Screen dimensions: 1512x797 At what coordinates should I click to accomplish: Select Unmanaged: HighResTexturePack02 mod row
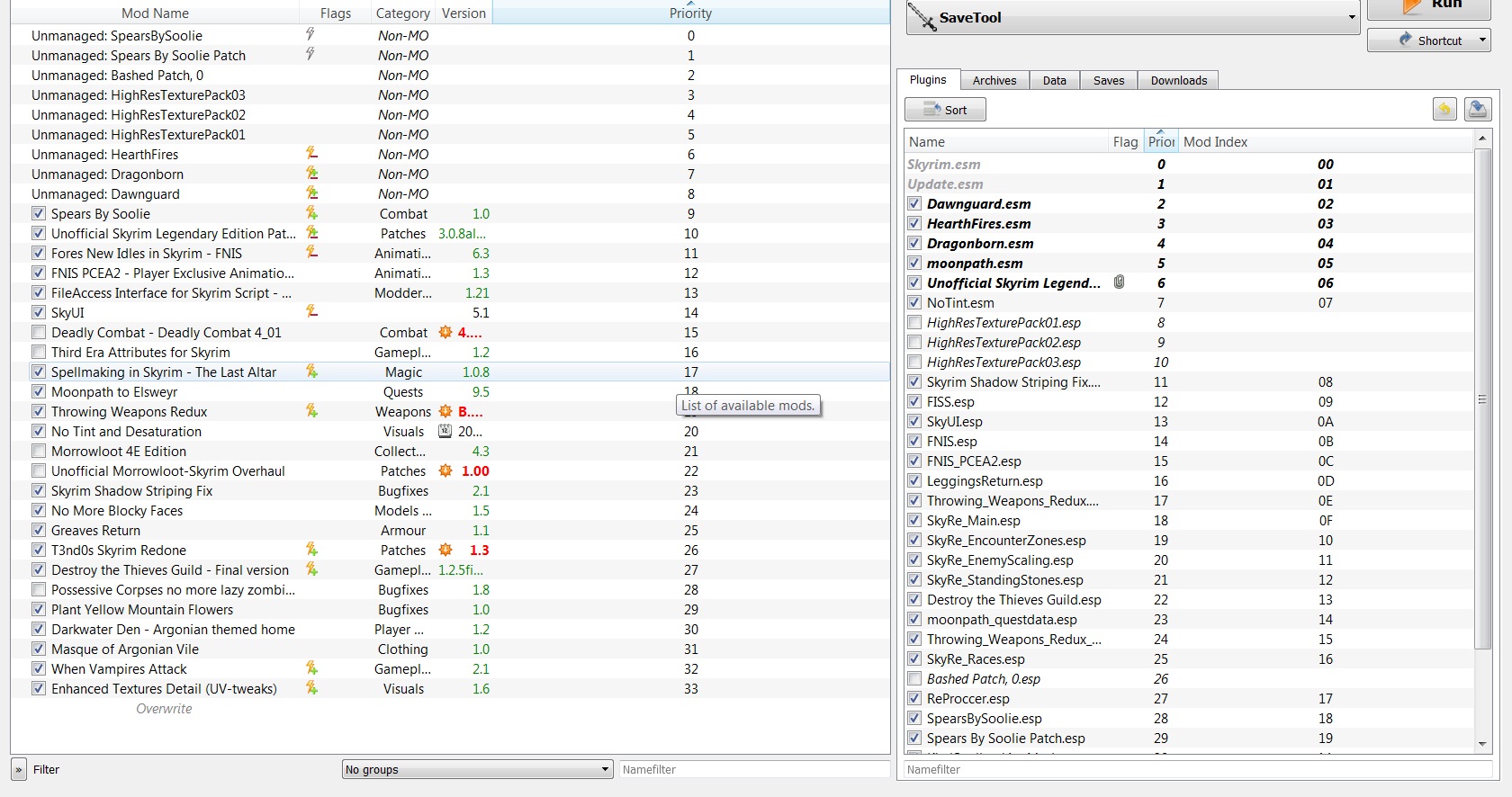[x=450, y=114]
